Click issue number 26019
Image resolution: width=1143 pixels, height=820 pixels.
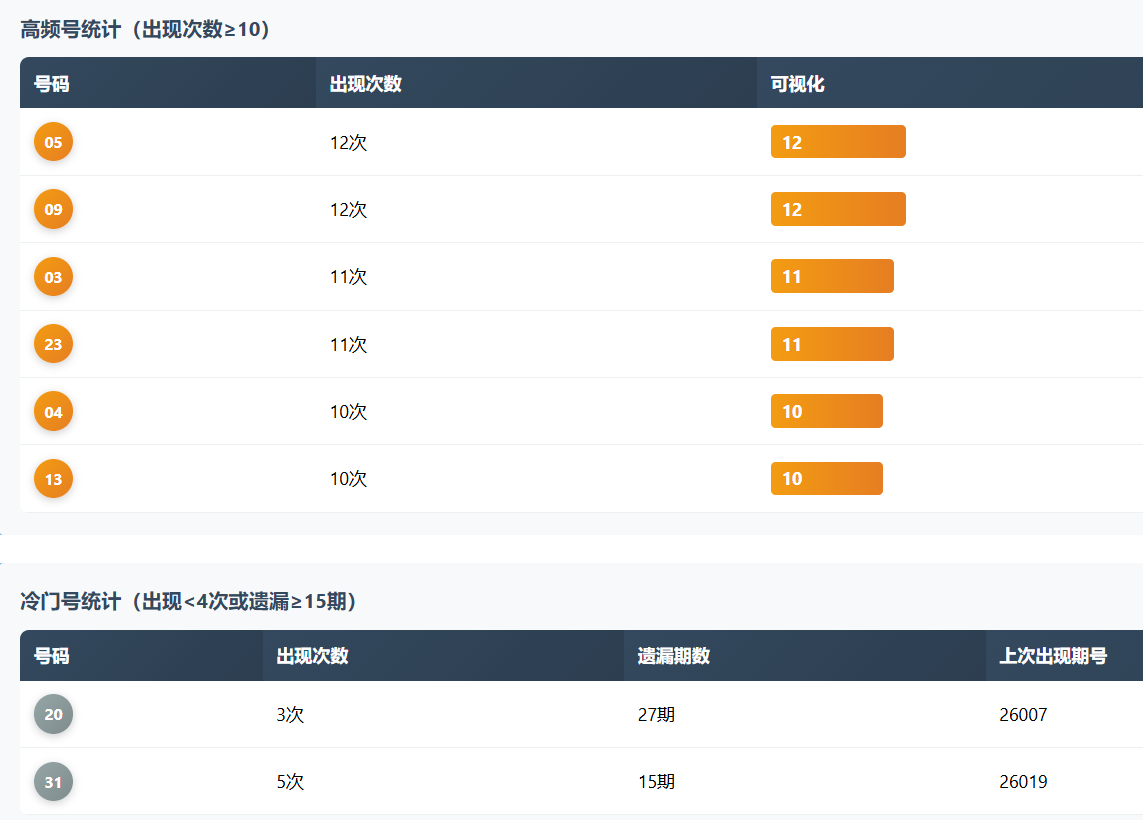[1023, 782]
